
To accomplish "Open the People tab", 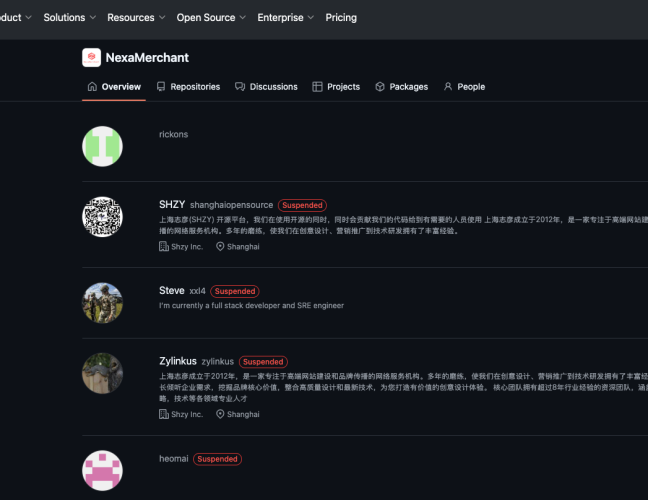I will point(464,87).
